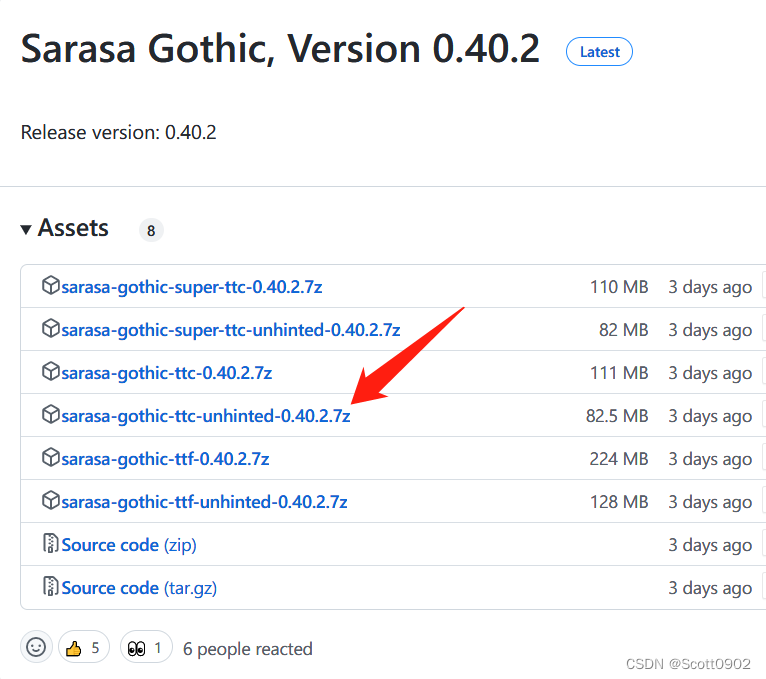Click the '6 people reacted' text

248,649
